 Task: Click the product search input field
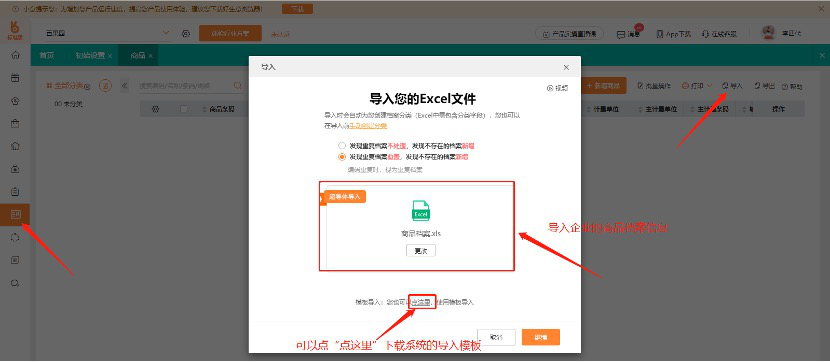point(184,85)
